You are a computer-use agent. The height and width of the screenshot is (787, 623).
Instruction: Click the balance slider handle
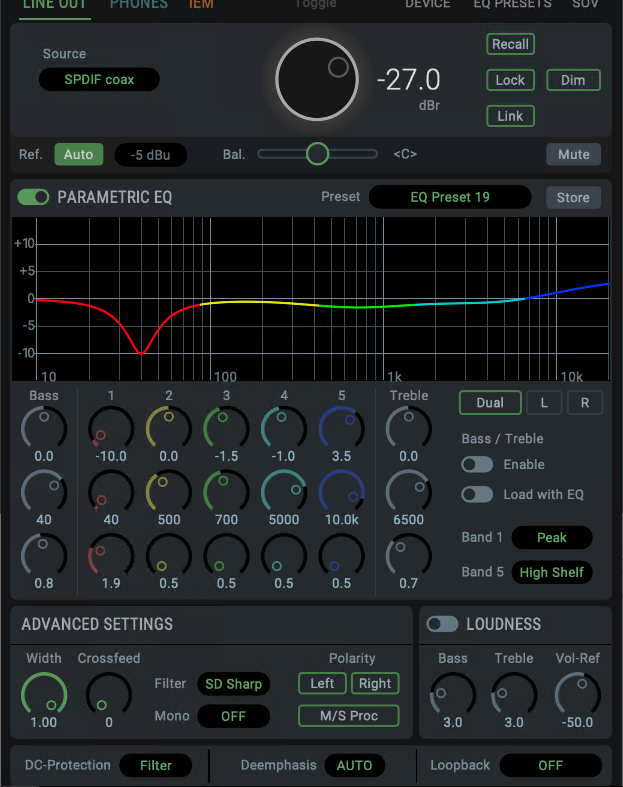pyautogui.click(x=318, y=154)
